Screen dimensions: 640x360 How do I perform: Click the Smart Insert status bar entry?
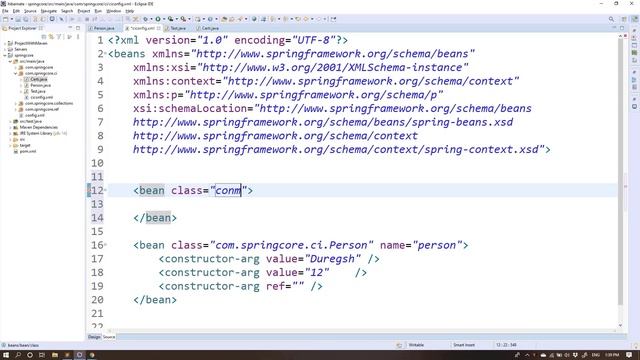coord(464,345)
